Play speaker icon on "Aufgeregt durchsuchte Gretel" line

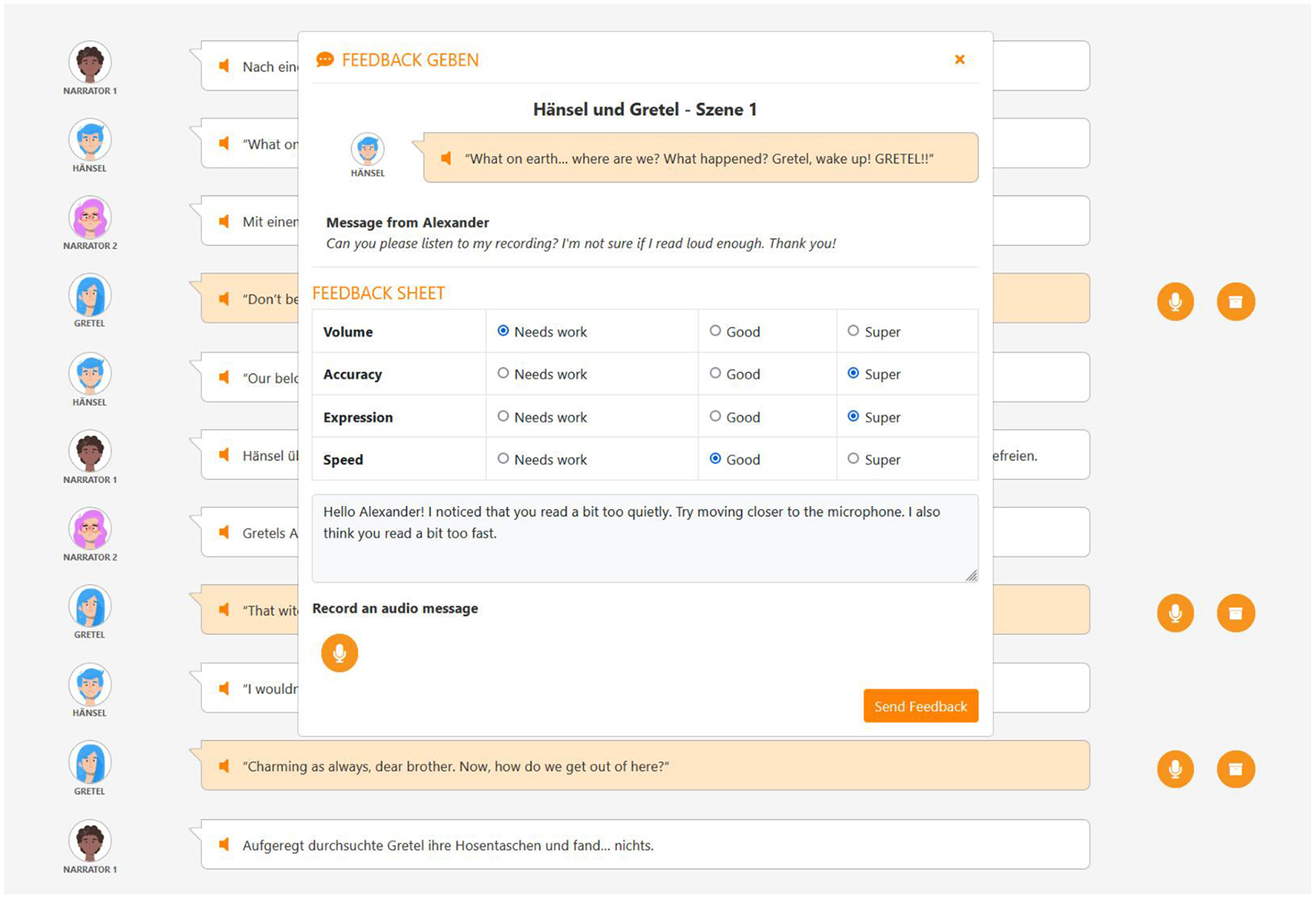tap(224, 845)
